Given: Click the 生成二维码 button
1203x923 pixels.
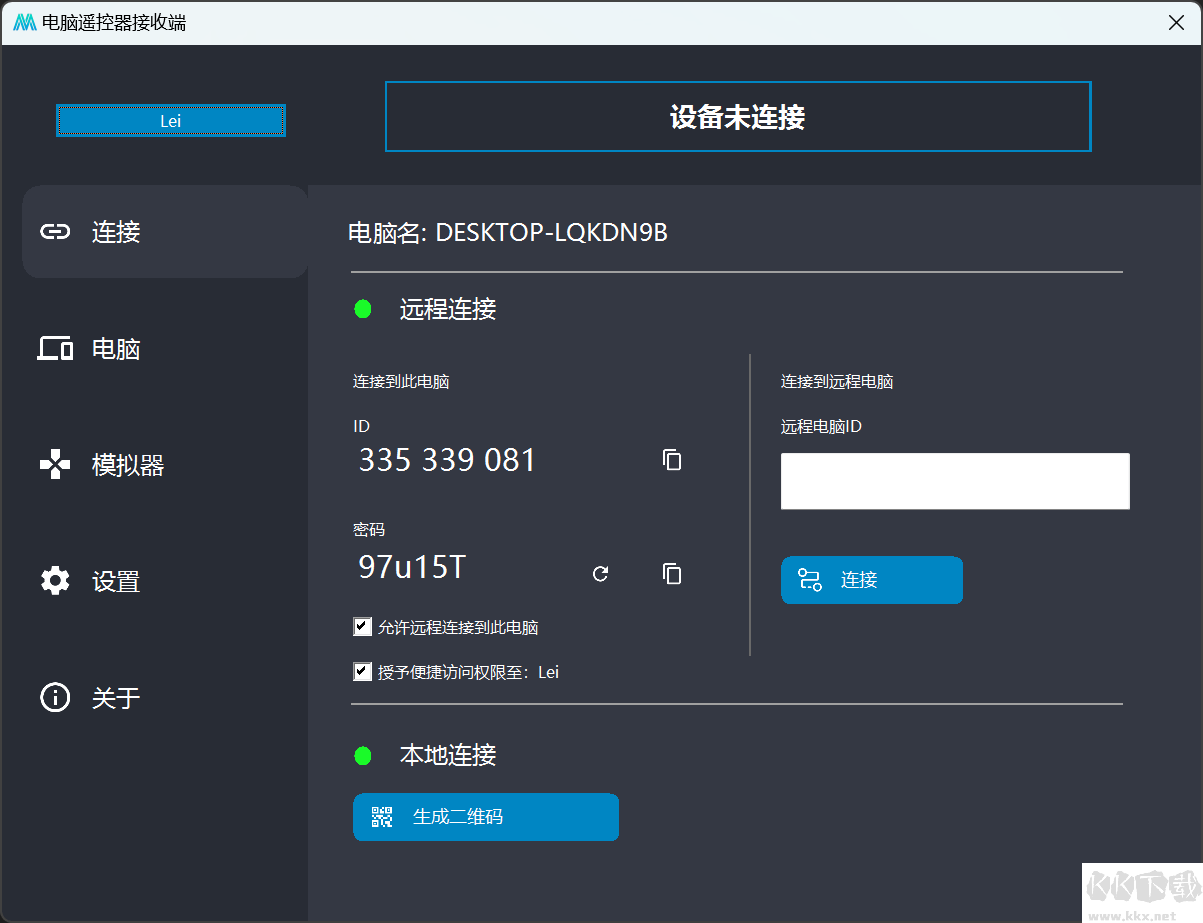Looking at the screenshot, I should click(x=486, y=817).
